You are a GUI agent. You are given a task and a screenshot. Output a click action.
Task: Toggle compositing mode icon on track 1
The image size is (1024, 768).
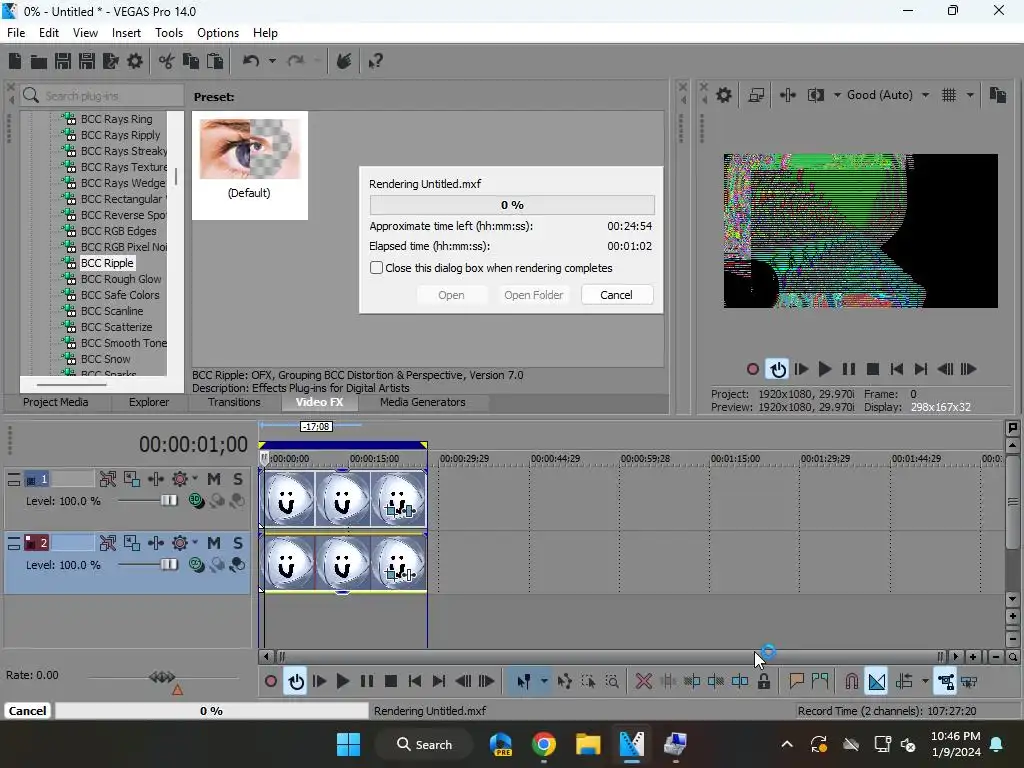click(x=195, y=501)
